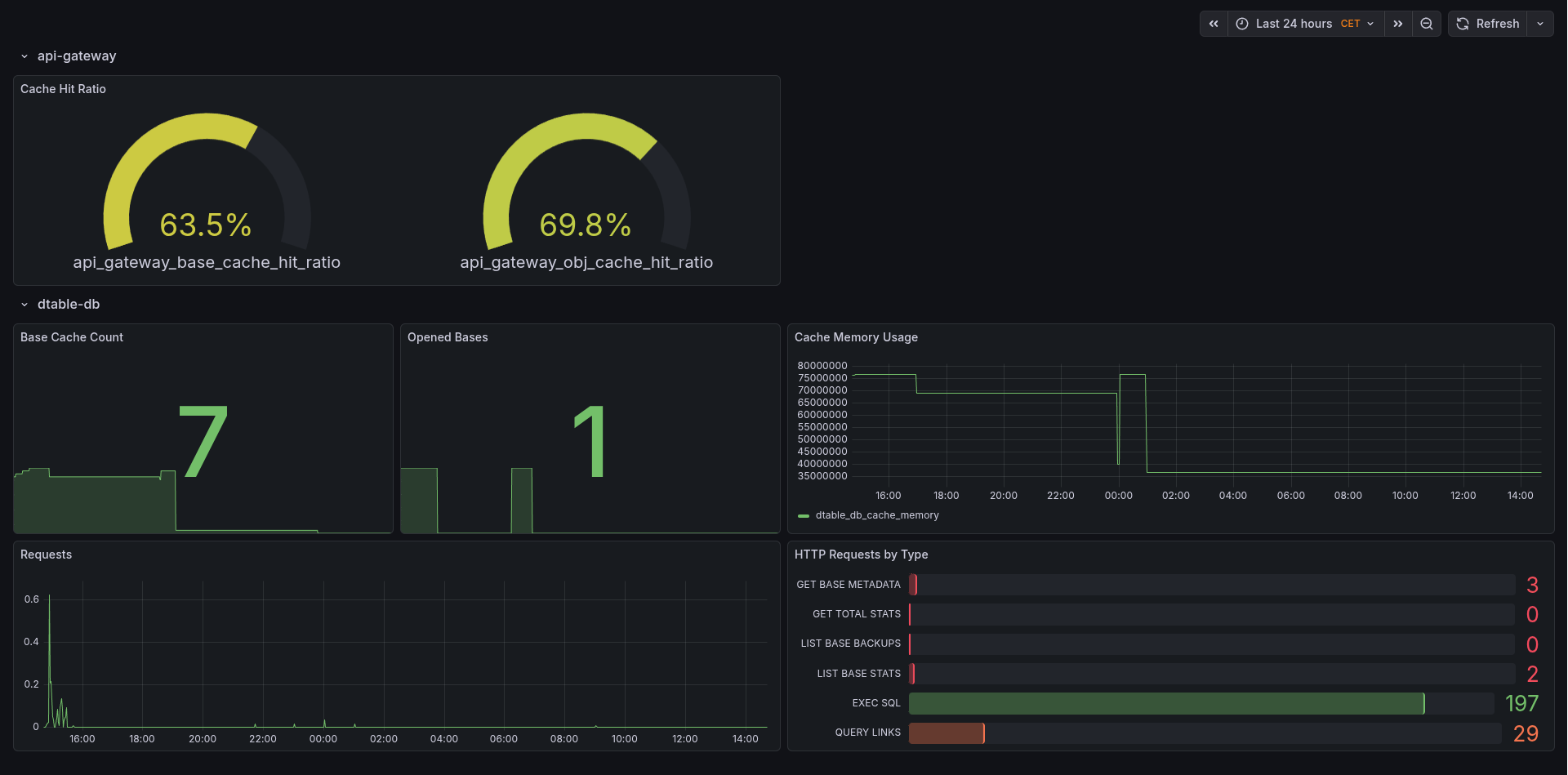Click the color swatch next to dtable_db_cache_memory
This screenshot has width=1568, height=775.
(x=804, y=515)
